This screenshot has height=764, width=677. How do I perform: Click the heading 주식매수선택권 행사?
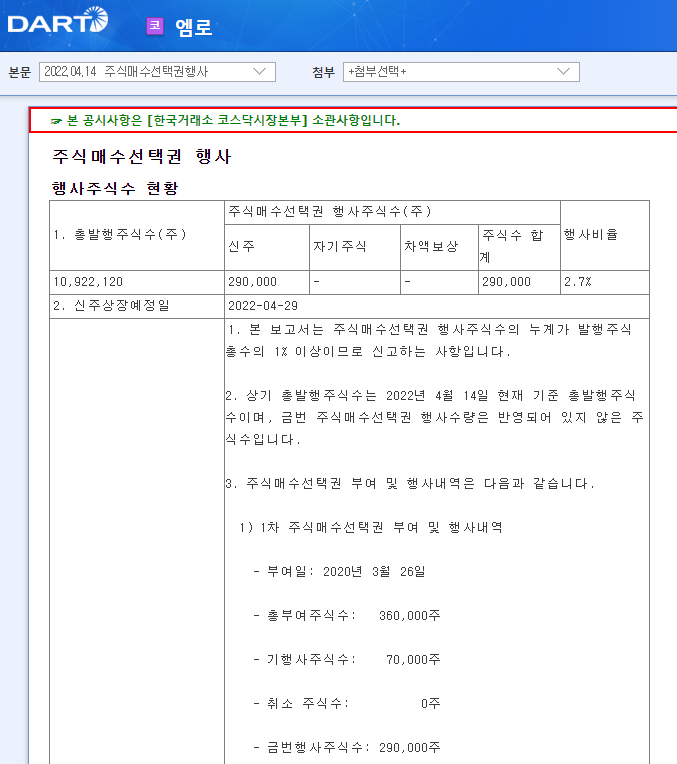[142, 156]
